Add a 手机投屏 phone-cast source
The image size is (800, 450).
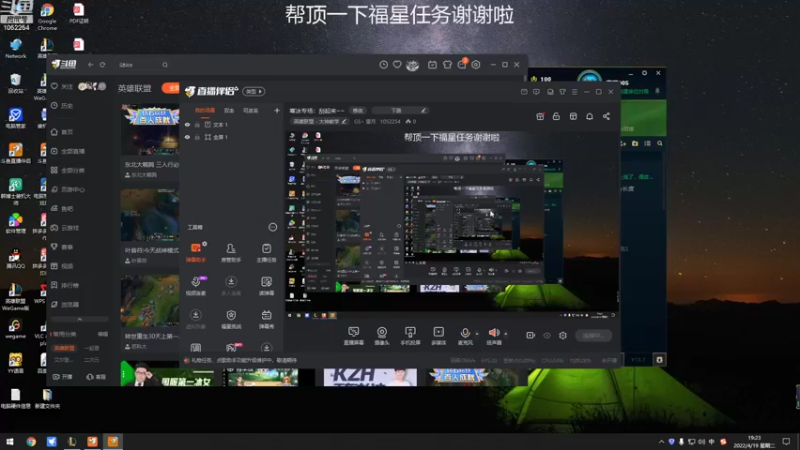(410, 336)
